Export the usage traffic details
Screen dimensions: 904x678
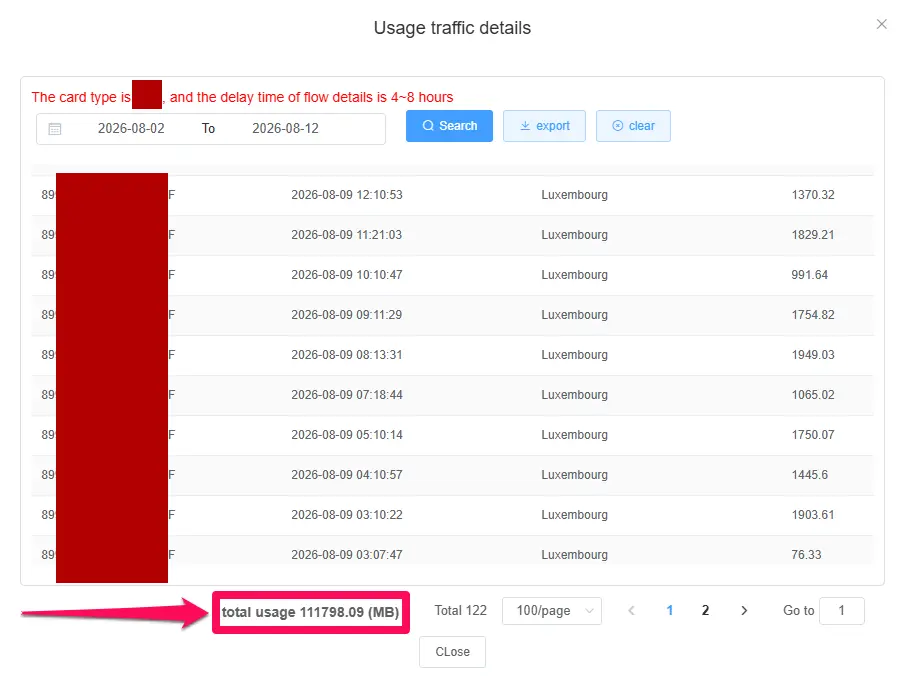point(544,126)
